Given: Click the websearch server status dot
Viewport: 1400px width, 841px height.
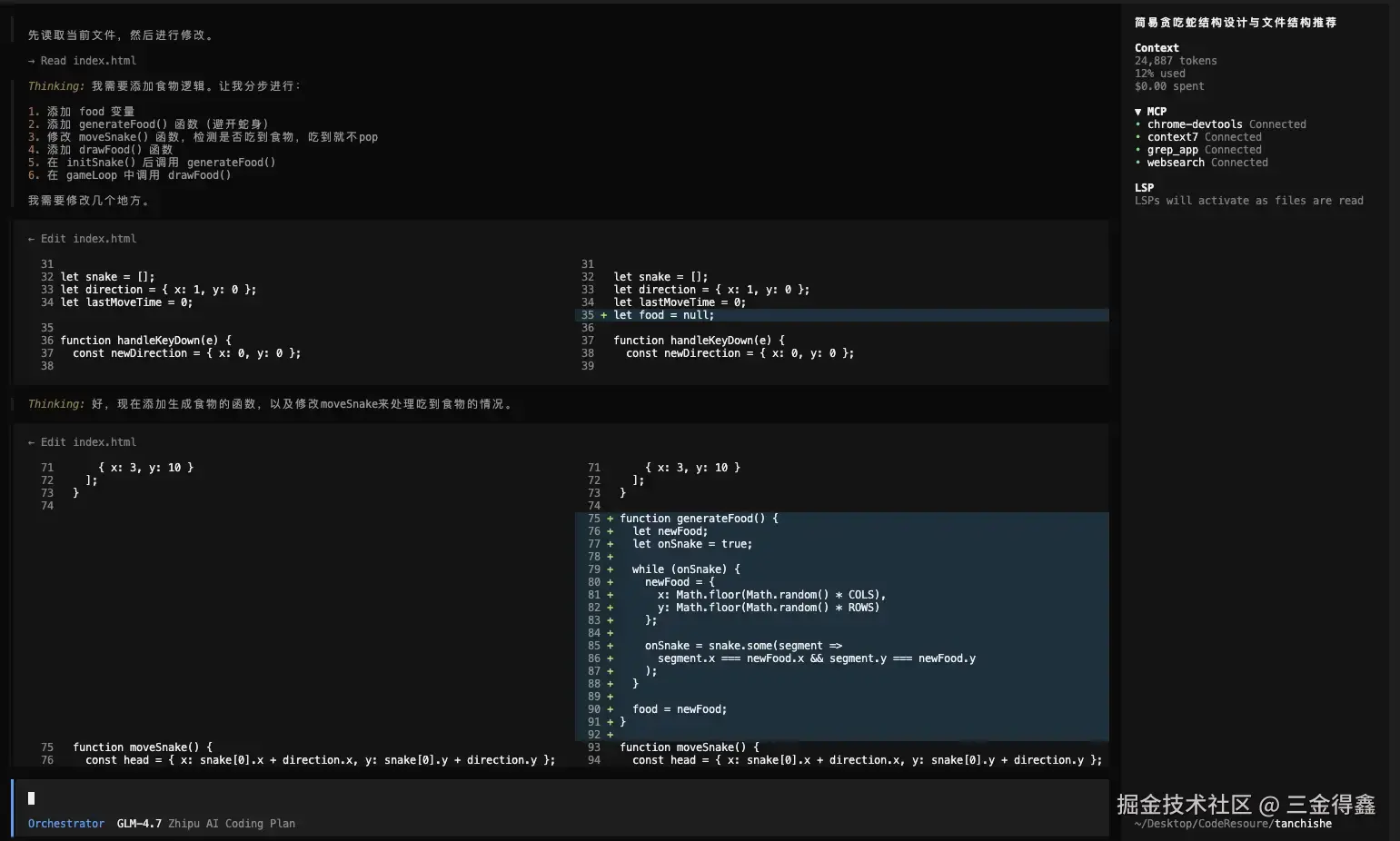Looking at the screenshot, I should point(1137,163).
